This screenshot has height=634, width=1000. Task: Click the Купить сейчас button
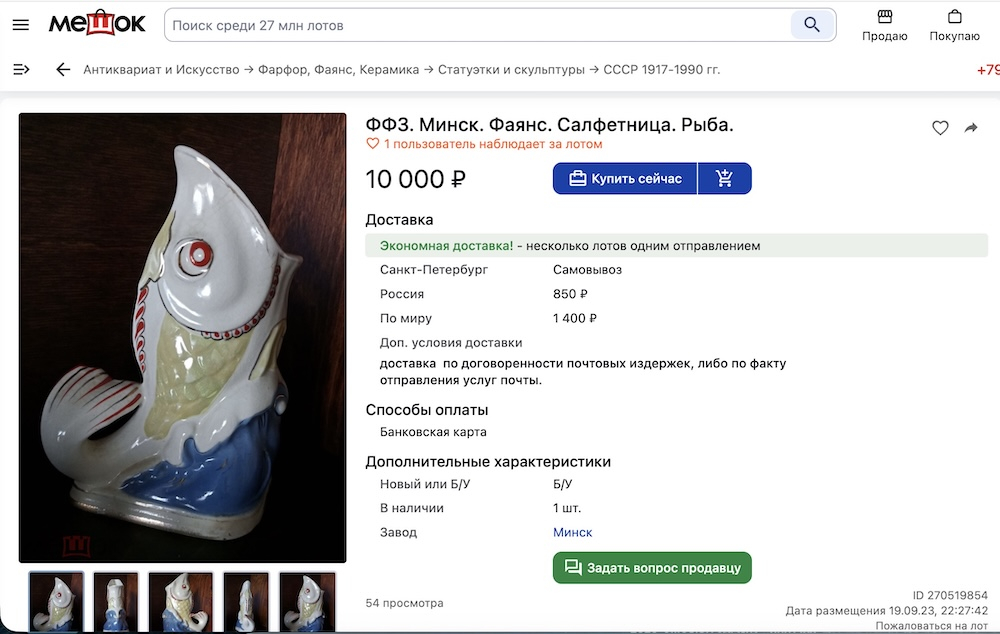(625, 179)
